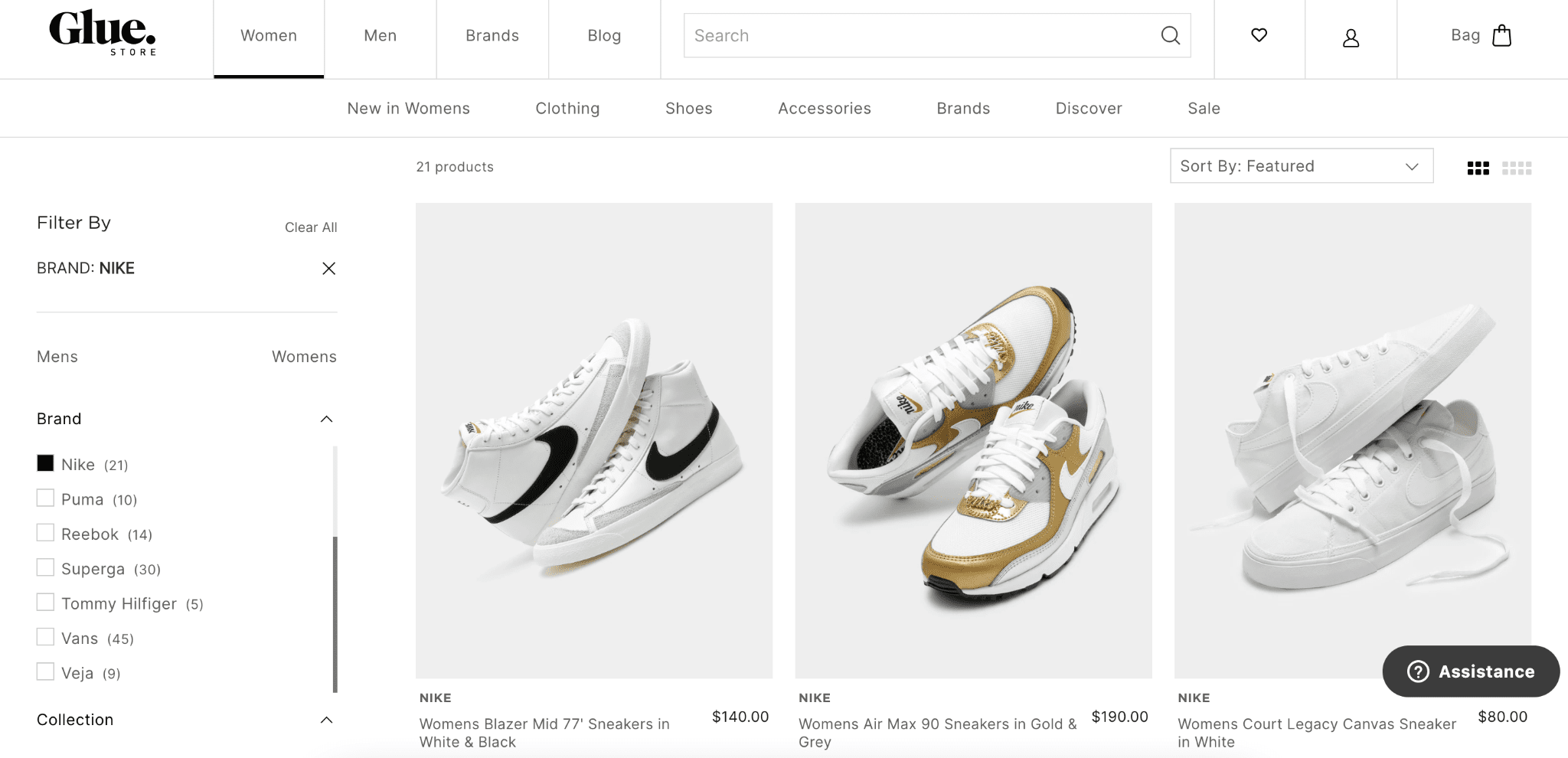
Task: Click Clear All filters link
Action: [310, 227]
